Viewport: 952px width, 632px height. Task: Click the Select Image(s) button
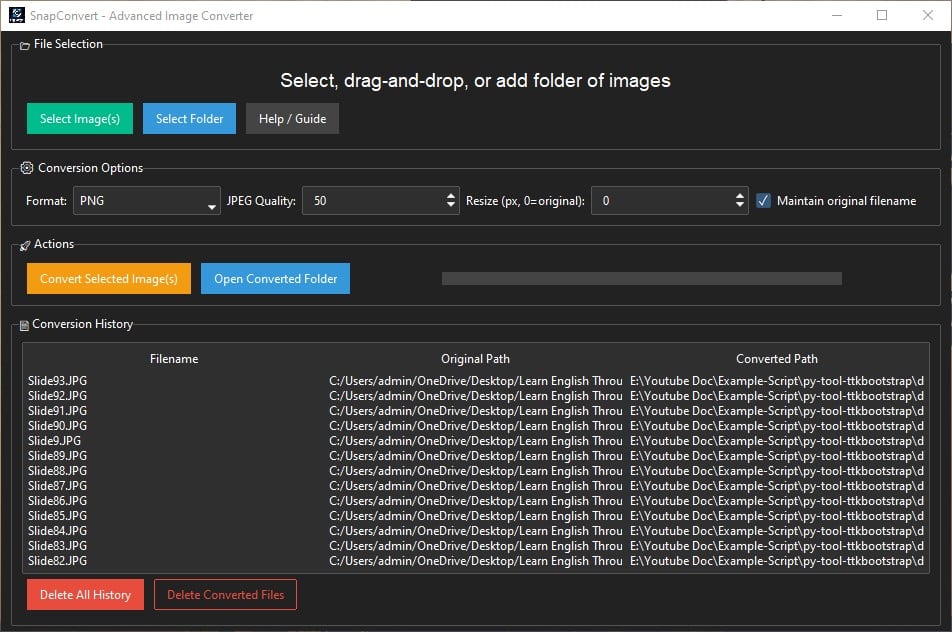pyautogui.click(x=80, y=119)
